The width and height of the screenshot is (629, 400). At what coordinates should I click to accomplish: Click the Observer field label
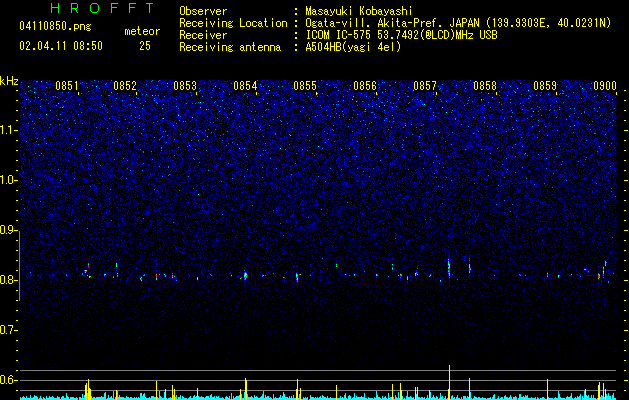[x=203, y=11]
